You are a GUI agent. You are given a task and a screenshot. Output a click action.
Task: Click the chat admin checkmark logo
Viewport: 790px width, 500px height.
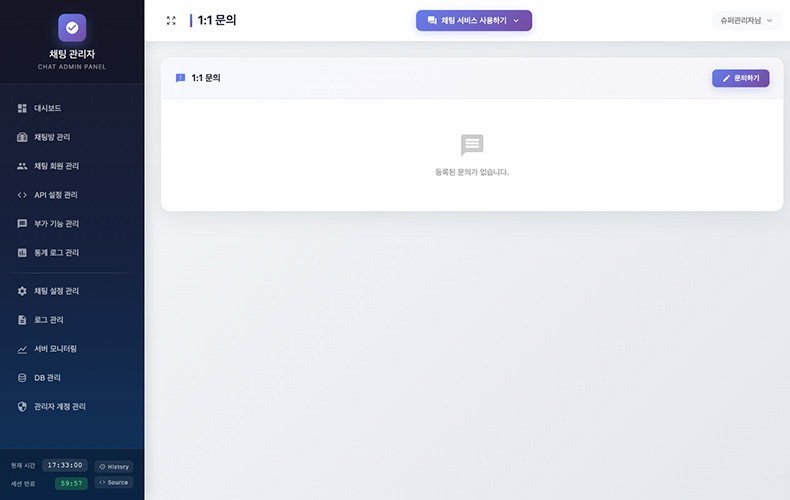(x=72, y=28)
